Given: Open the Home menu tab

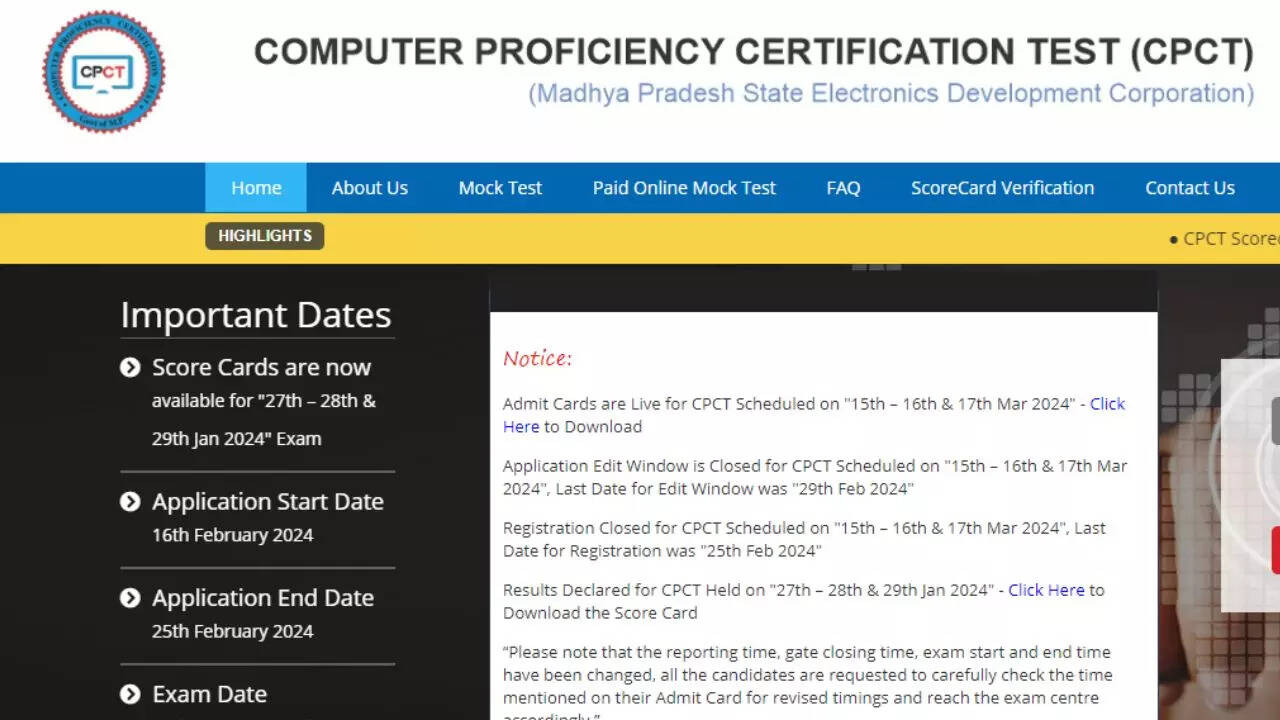Looking at the screenshot, I should point(256,188).
